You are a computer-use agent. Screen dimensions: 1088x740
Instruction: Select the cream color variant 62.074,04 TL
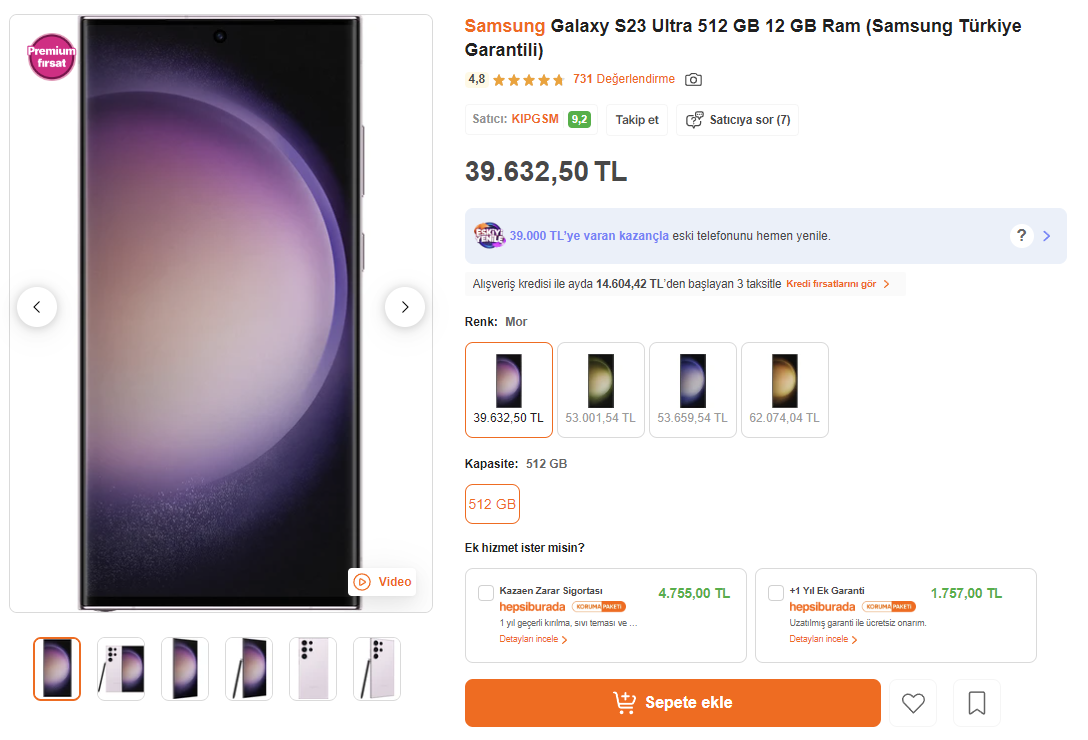(785, 390)
